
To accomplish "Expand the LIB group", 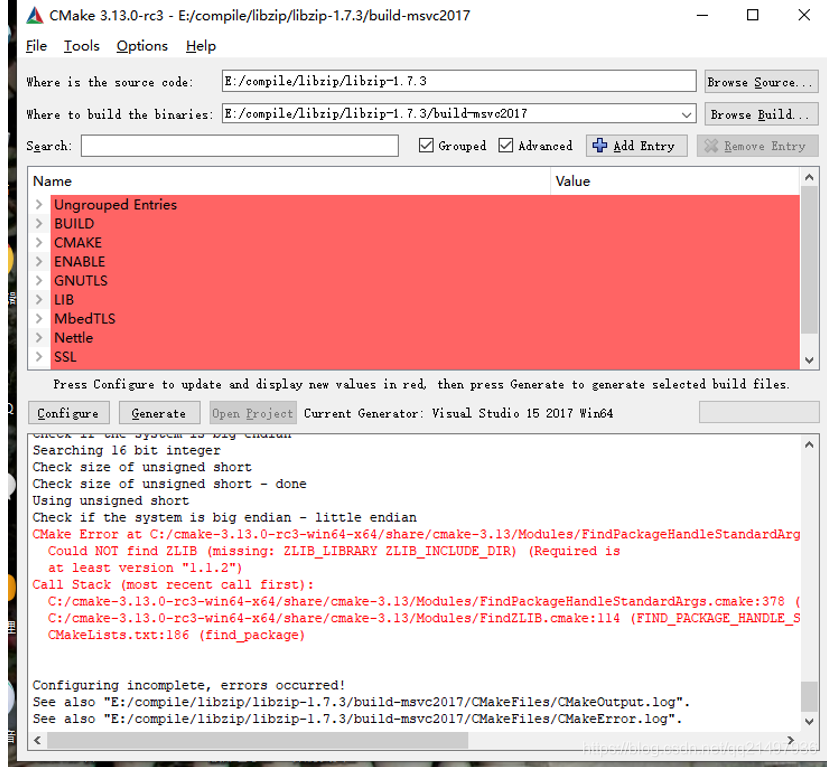I will 39,299.
